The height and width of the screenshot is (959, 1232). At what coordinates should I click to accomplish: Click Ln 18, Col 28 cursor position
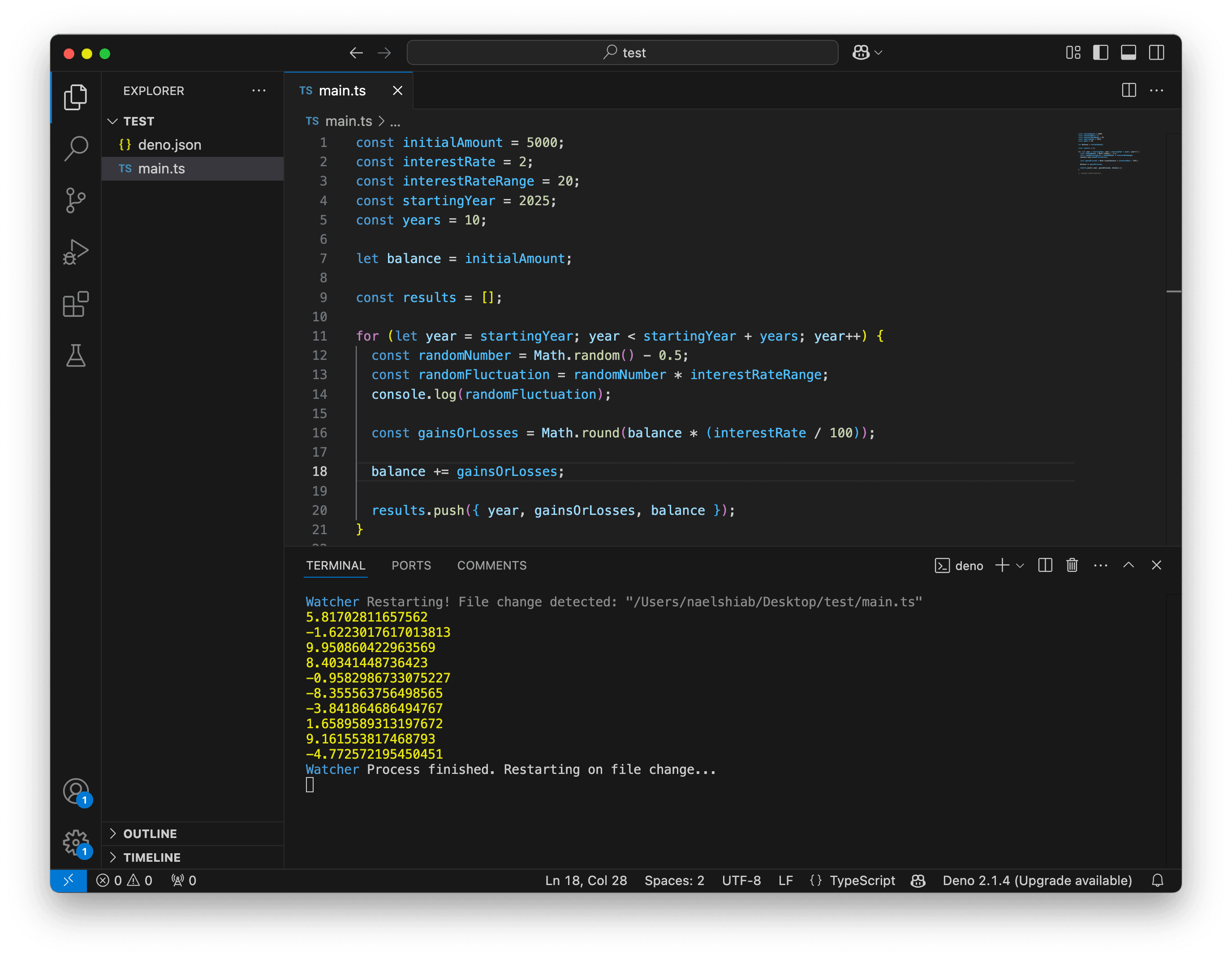[x=586, y=881]
